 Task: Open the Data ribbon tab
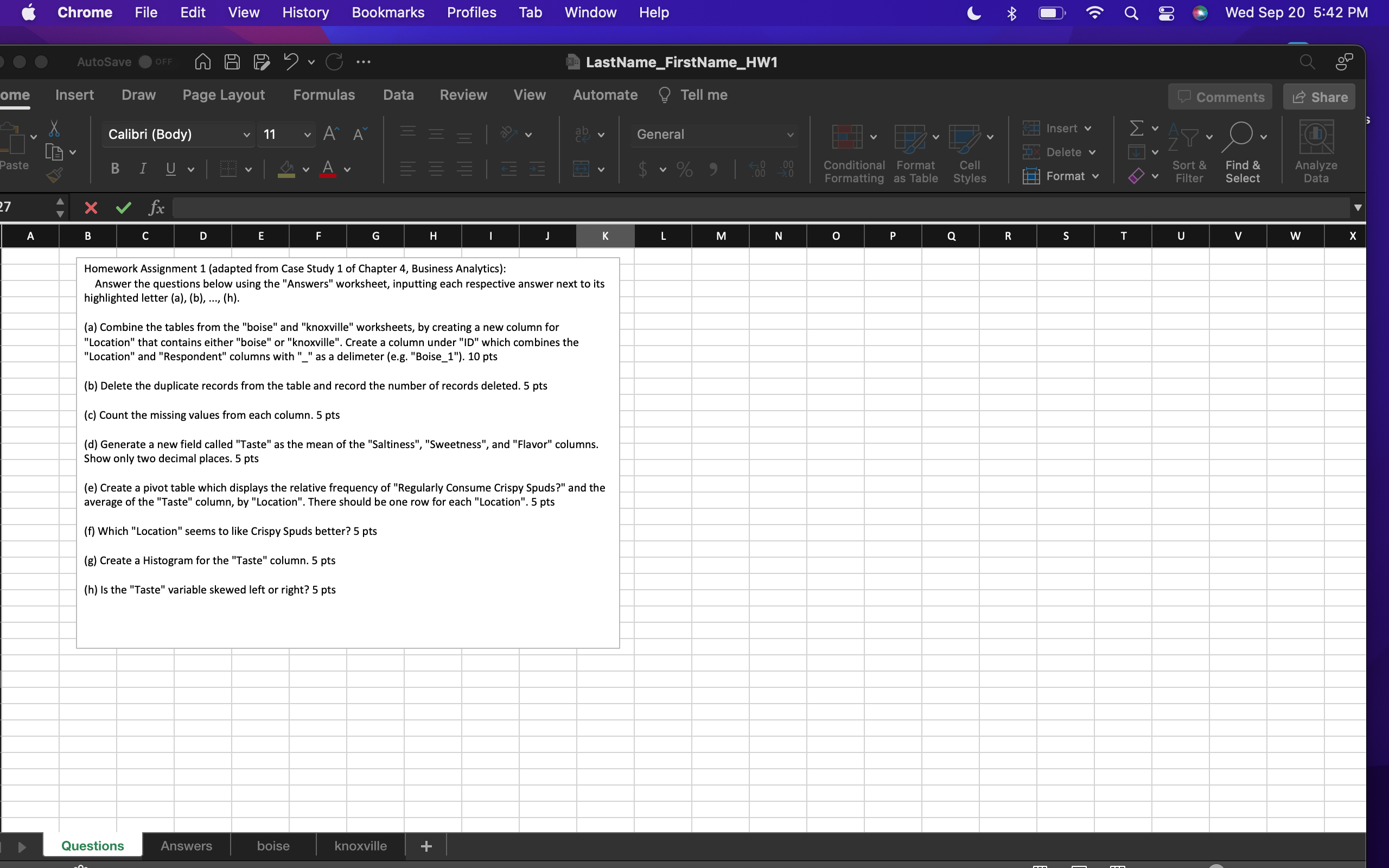coord(398,95)
